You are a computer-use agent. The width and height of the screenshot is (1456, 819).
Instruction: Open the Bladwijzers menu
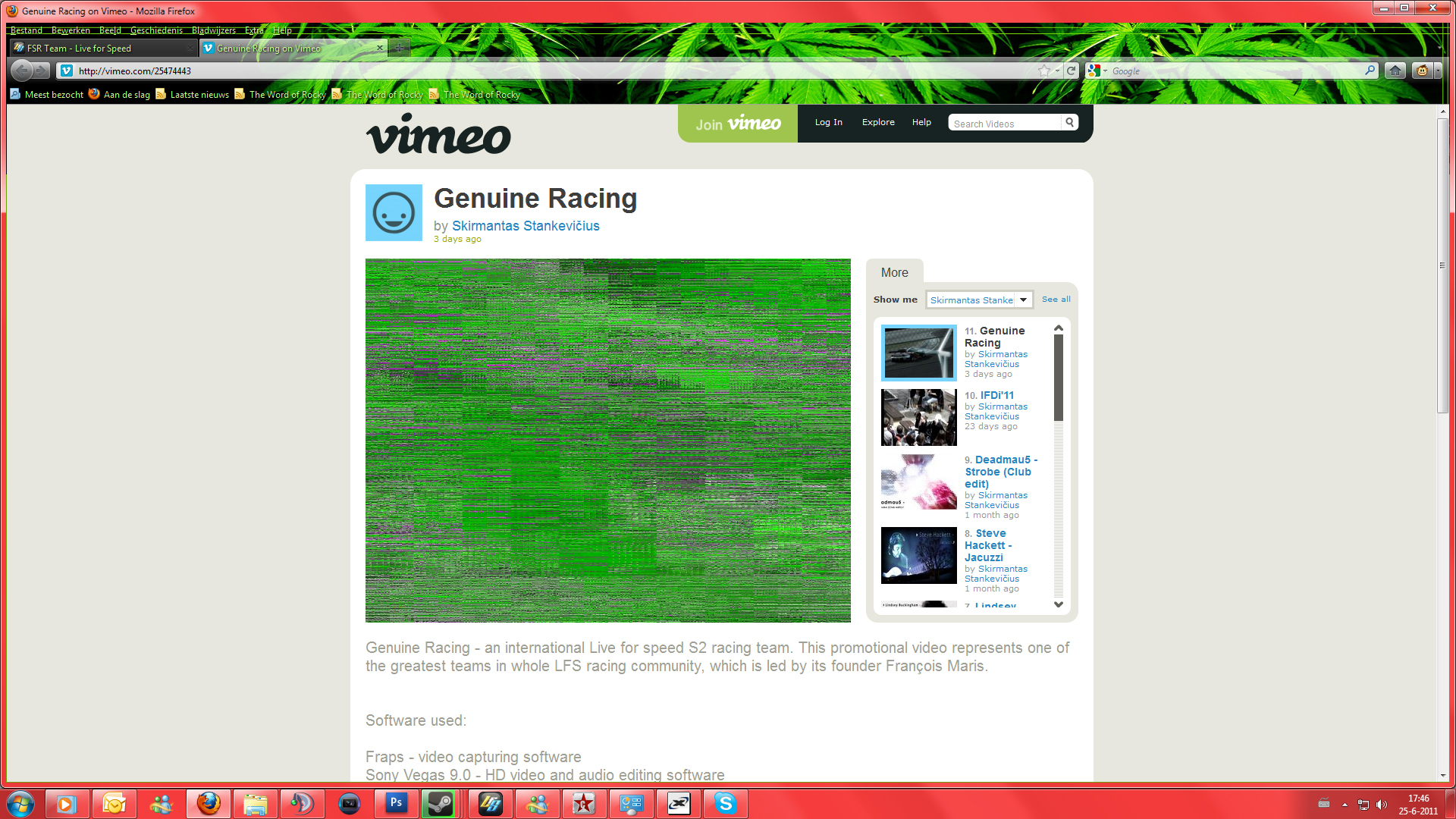tap(213, 30)
